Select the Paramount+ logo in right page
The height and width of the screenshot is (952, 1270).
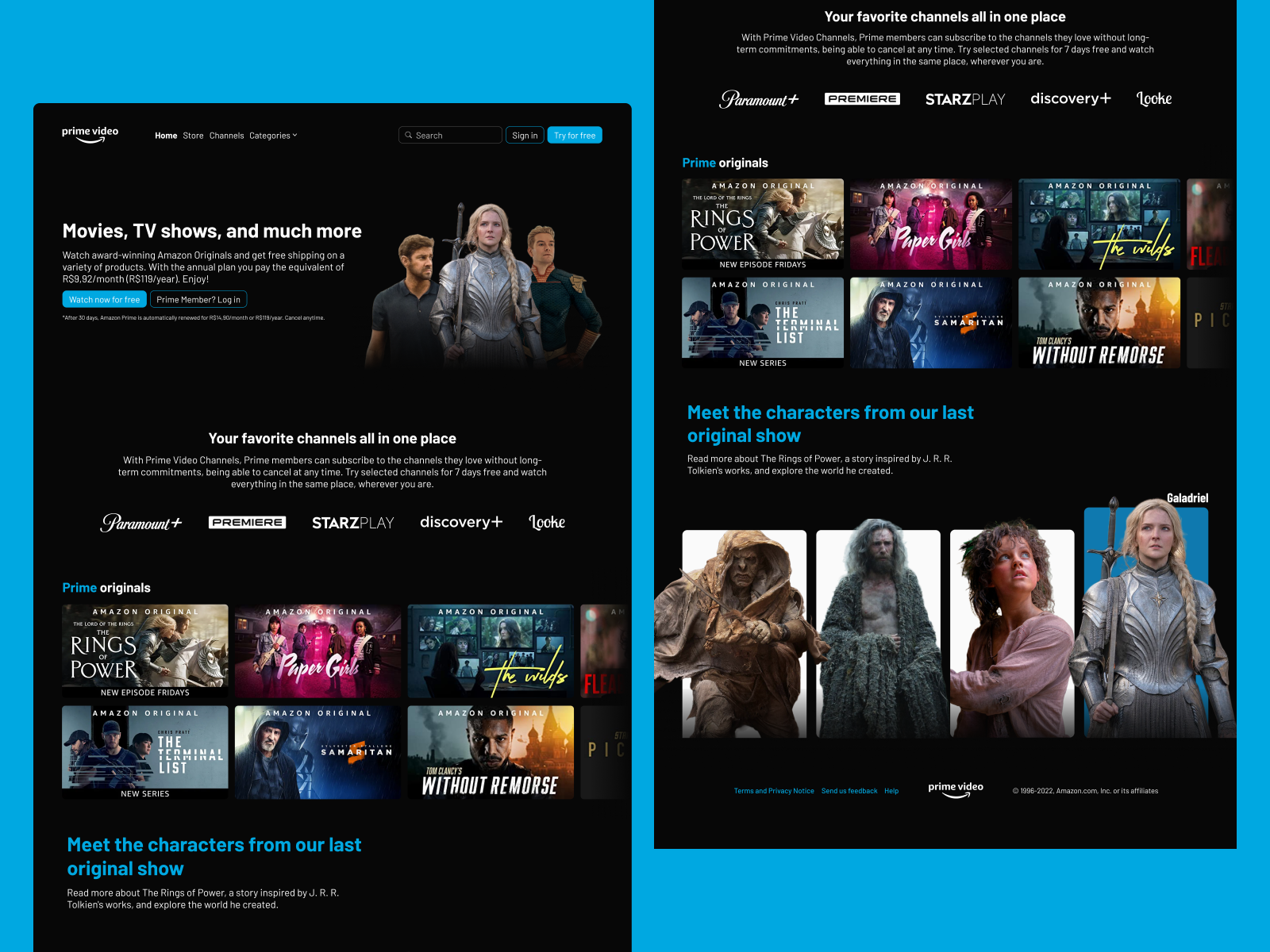pyautogui.click(x=759, y=99)
